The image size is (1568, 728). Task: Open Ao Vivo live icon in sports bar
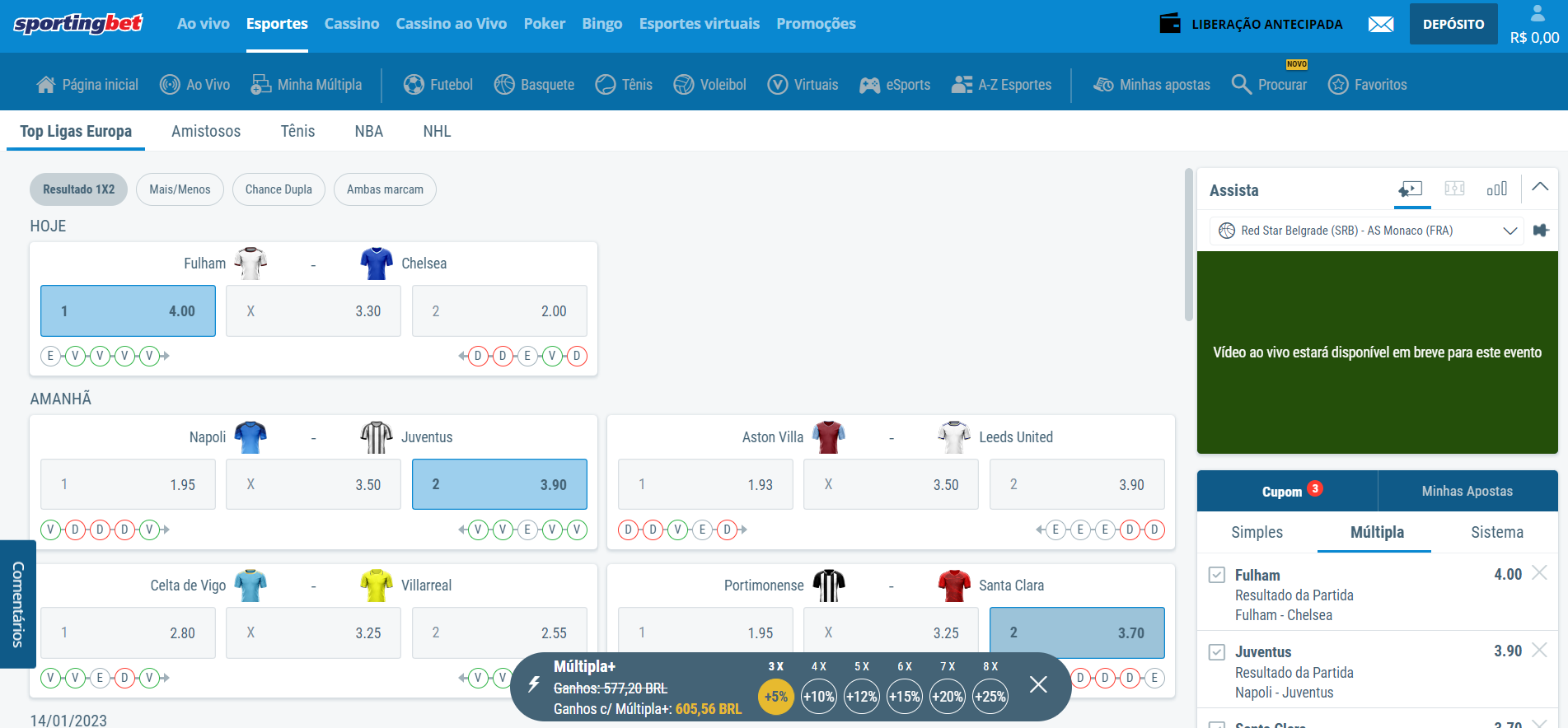(x=170, y=85)
